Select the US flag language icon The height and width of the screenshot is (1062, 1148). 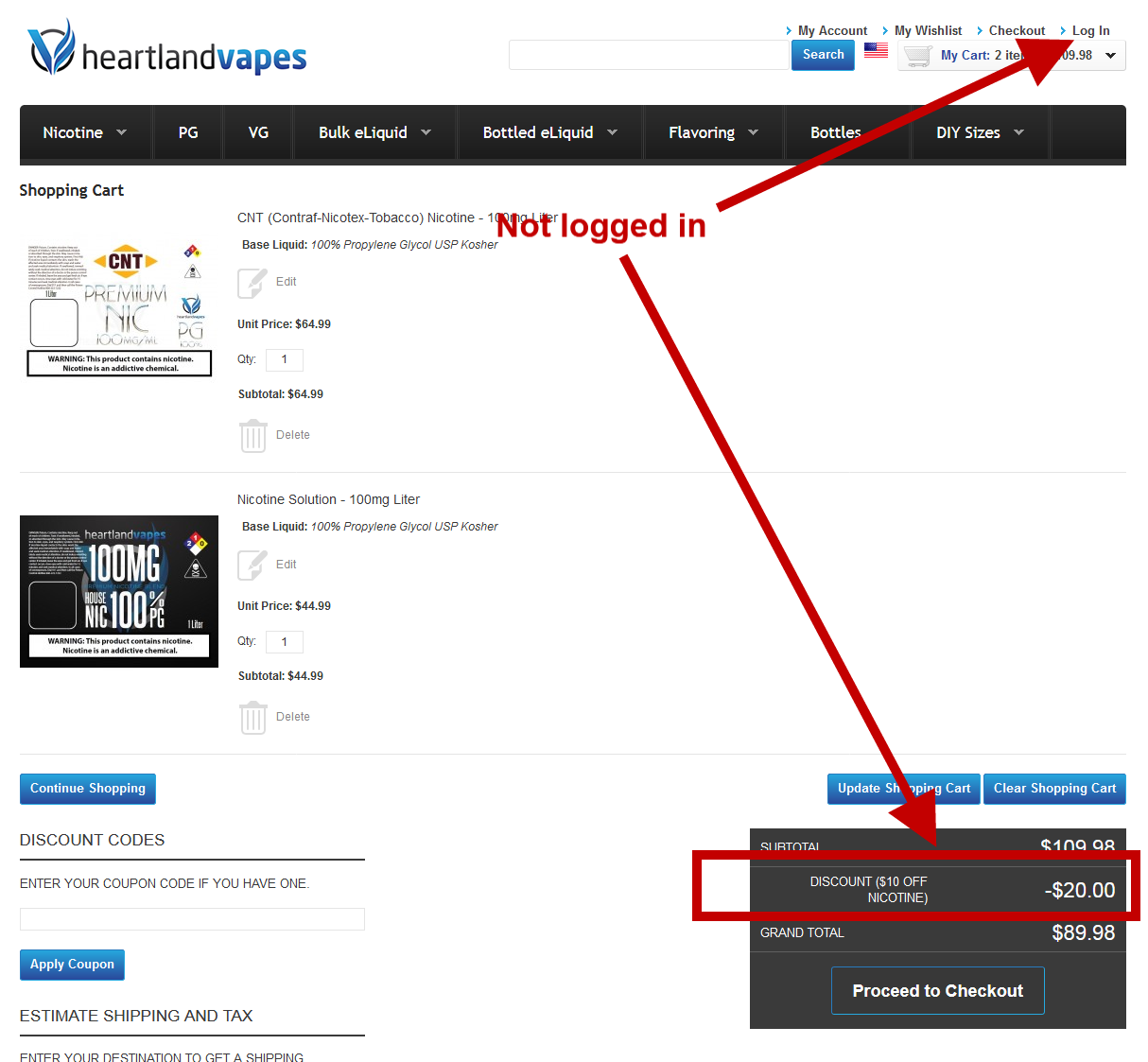tap(876, 50)
